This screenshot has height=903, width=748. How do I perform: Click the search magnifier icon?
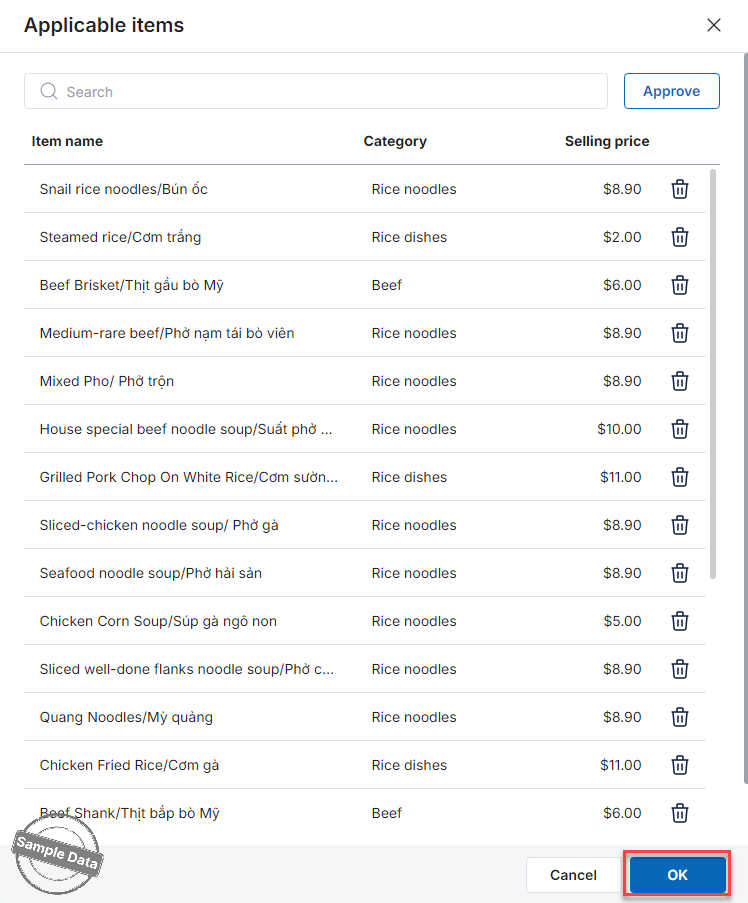click(48, 92)
